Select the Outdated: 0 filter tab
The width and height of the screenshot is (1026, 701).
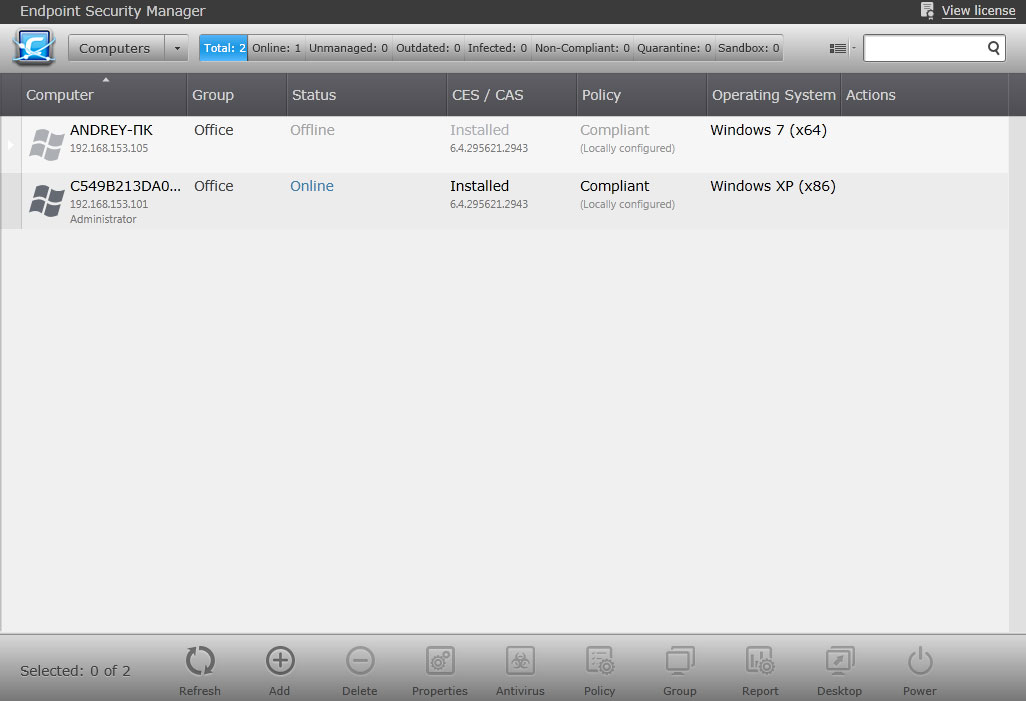click(x=428, y=48)
